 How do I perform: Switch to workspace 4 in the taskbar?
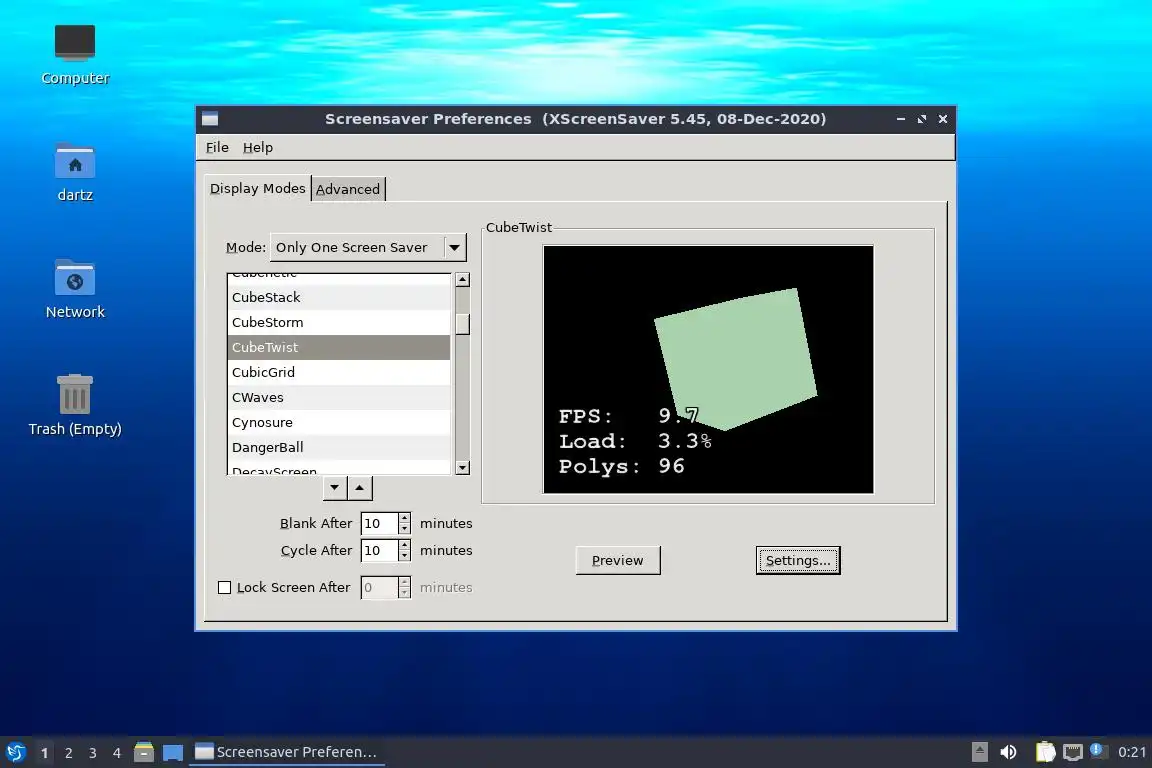coord(117,753)
